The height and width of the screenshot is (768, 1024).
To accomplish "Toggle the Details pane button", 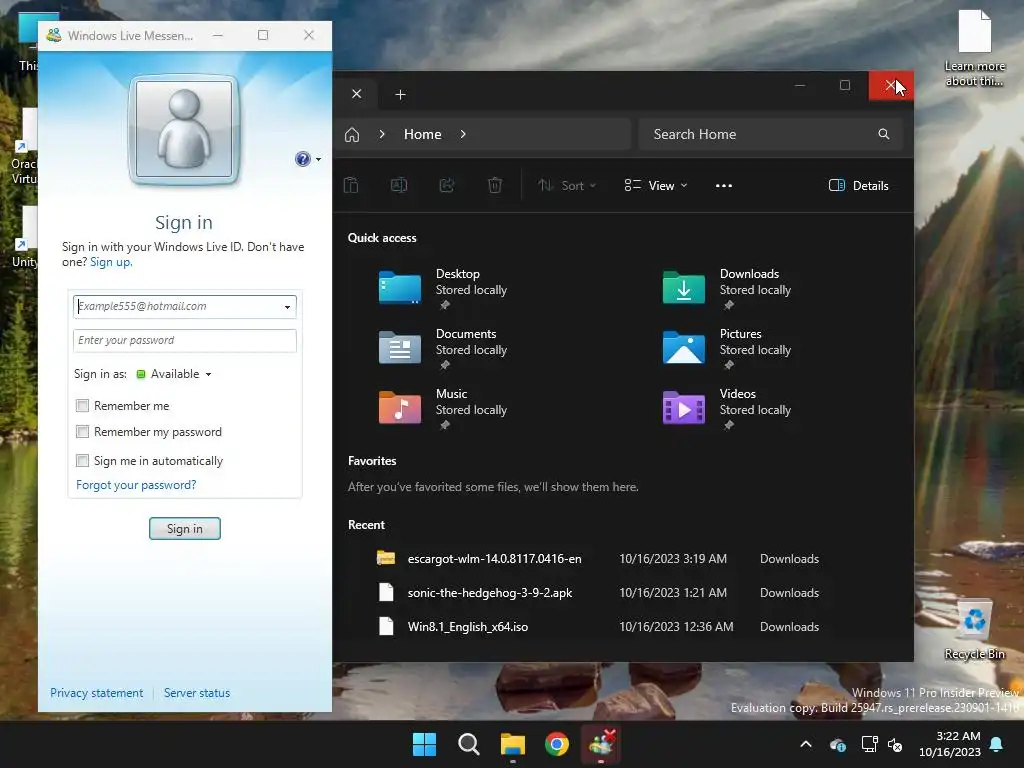I will tap(858, 185).
